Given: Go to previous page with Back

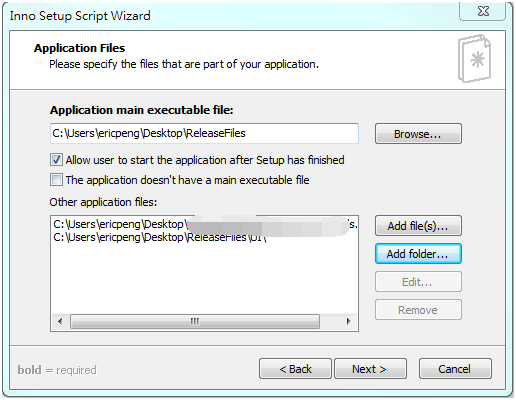Looking at the screenshot, I should (295, 369).
